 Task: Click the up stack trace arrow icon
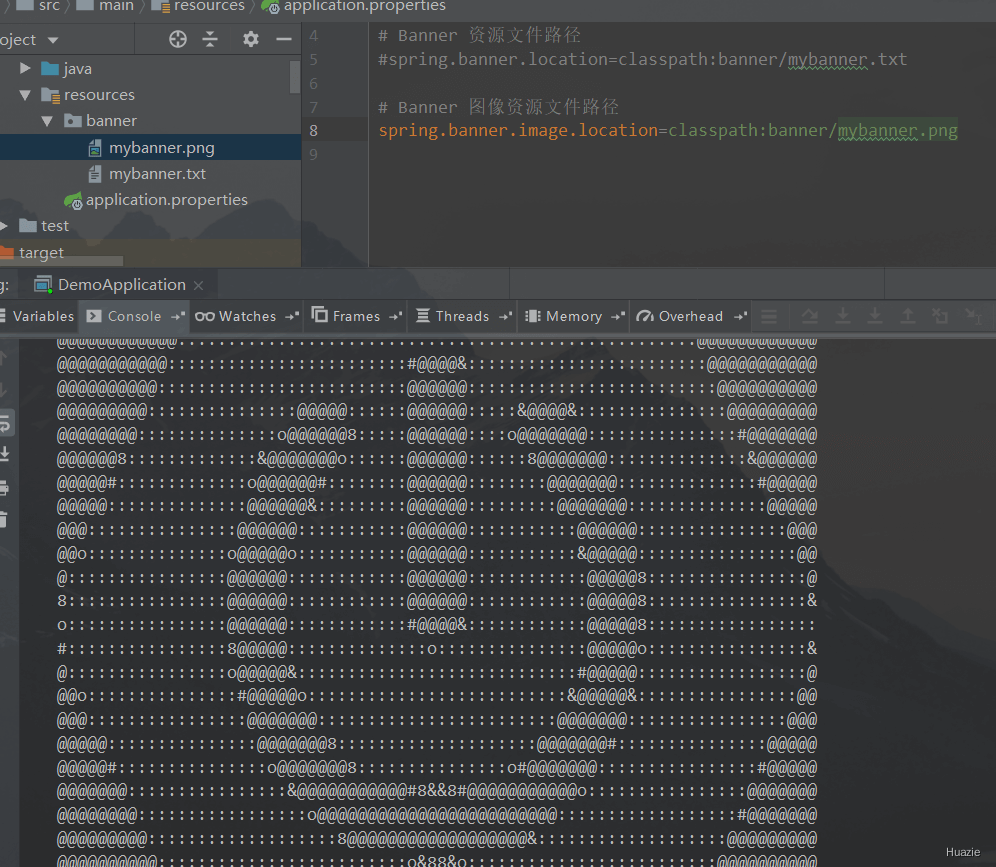pos(4,357)
